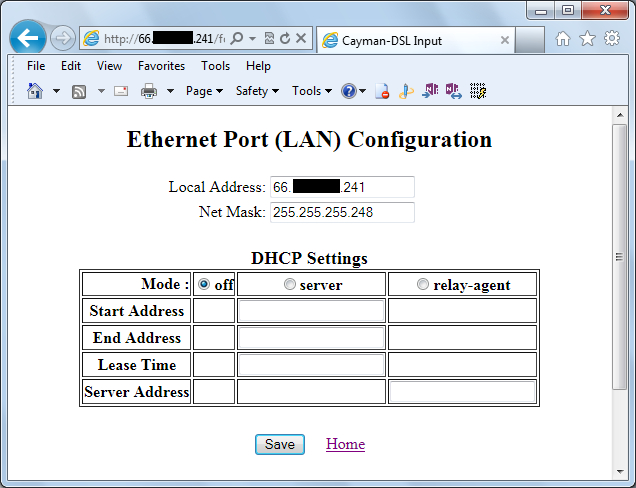The width and height of the screenshot is (636, 488).
Task: Open Favorites using the star icon
Action: pyautogui.click(x=587, y=39)
